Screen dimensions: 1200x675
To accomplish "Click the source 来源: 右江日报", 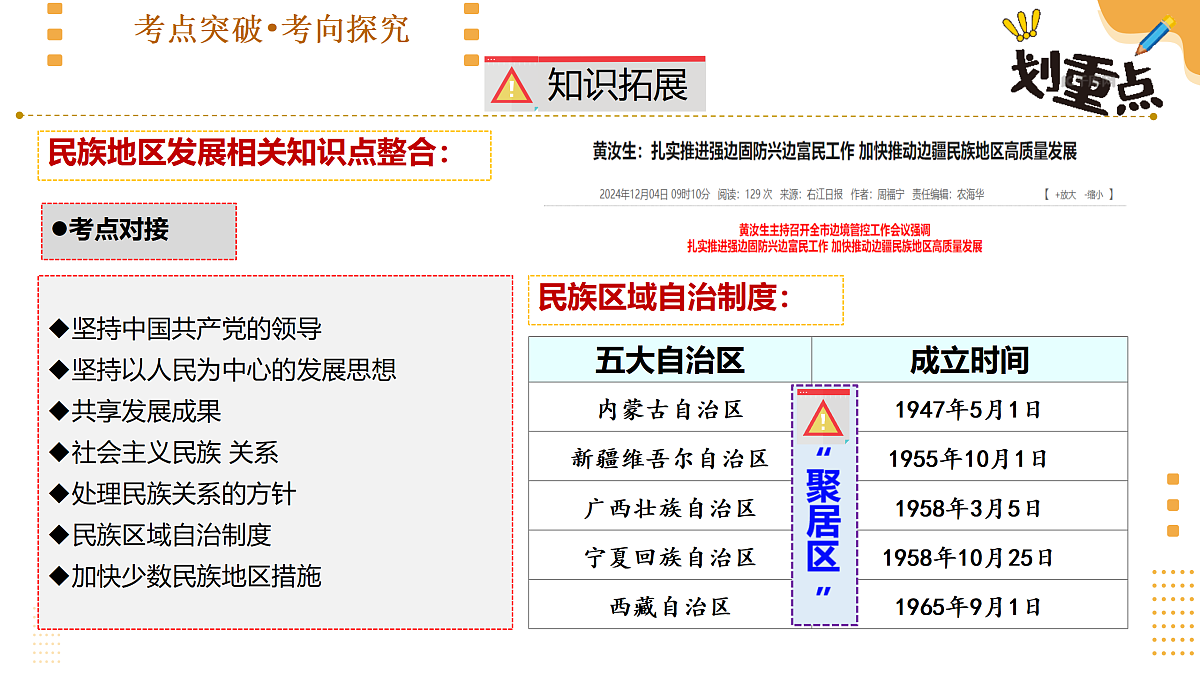I will point(812,194).
